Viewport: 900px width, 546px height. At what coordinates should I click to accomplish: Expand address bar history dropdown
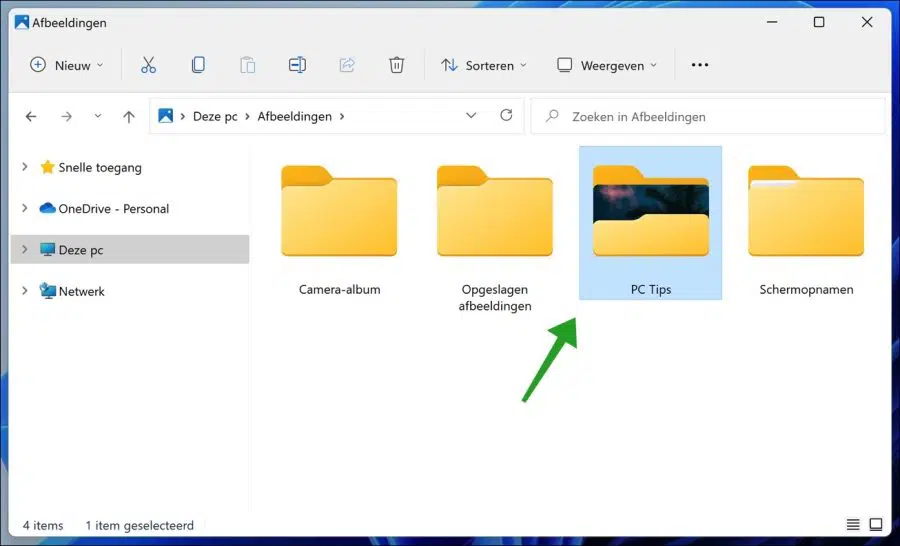pyautogui.click(x=471, y=115)
